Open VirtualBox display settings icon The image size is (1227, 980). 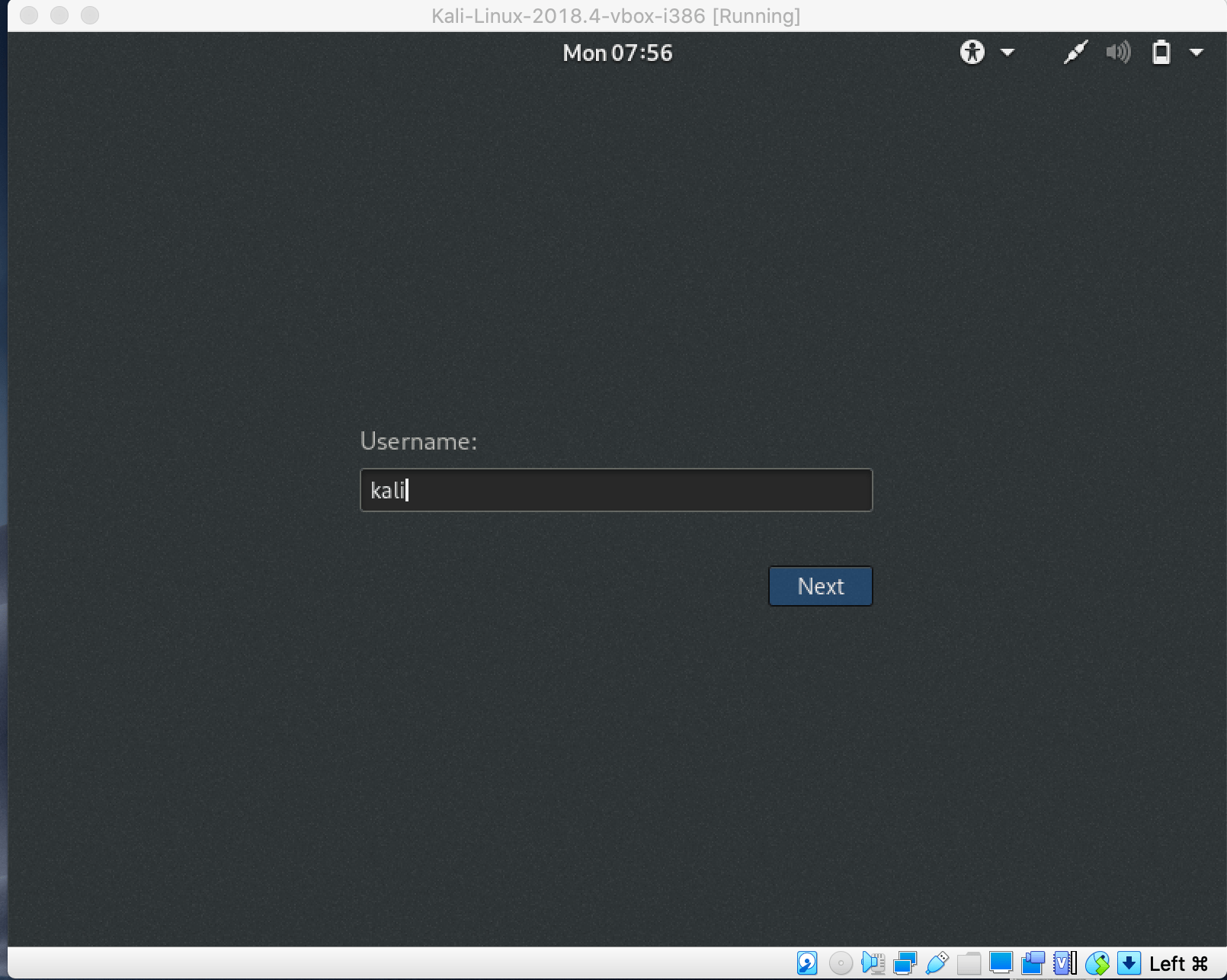[x=1001, y=963]
